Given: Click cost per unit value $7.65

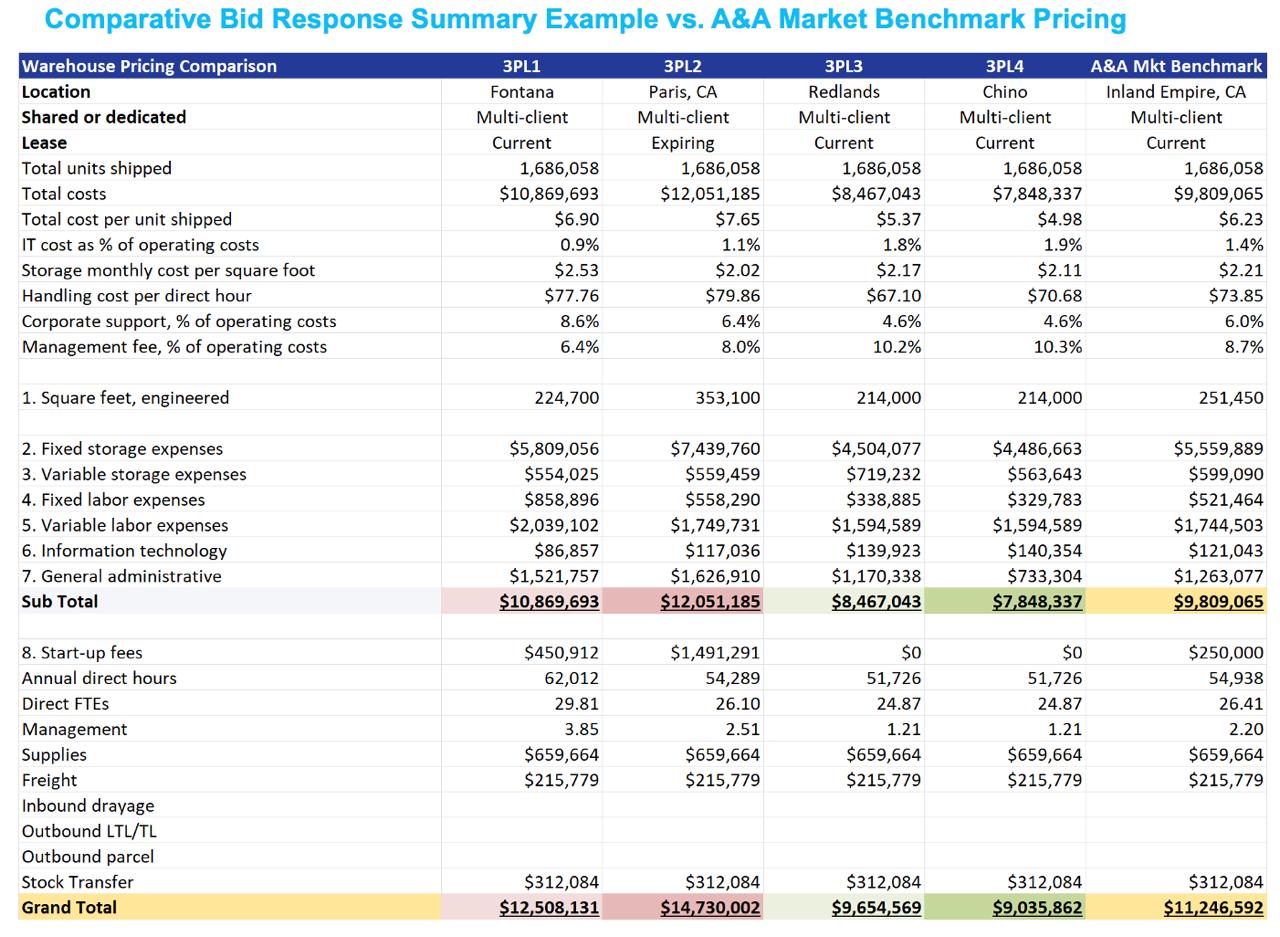Looking at the screenshot, I should [737, 219].
